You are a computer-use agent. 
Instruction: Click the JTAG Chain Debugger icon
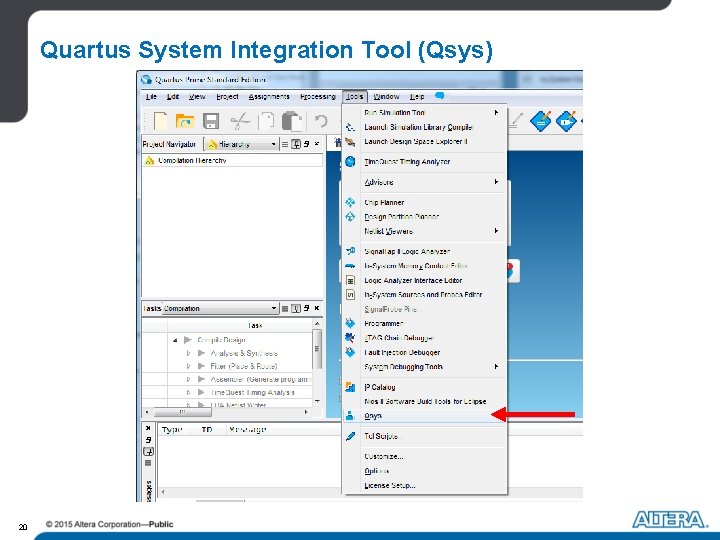point(350,338)
